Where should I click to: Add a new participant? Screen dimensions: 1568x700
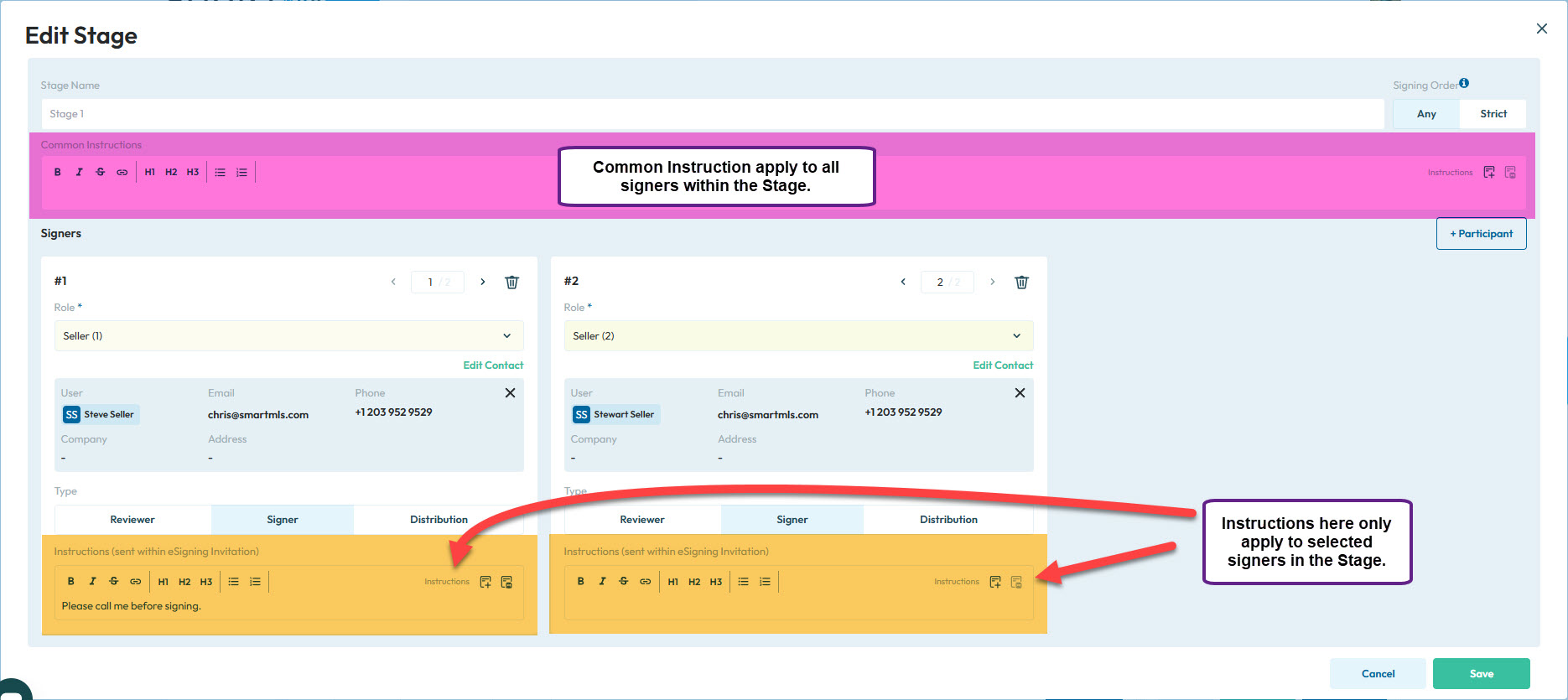click(1481, 234)
